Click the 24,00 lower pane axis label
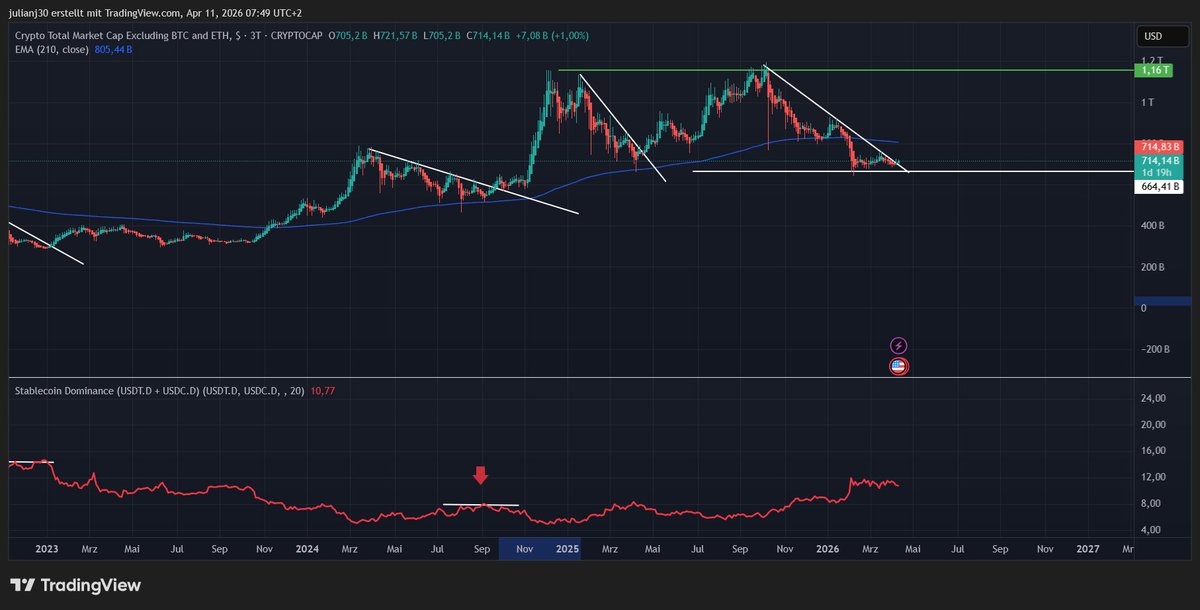The height and width of the screenshot is (610, 1200). pyautogui.click(x=1153, y=398)
